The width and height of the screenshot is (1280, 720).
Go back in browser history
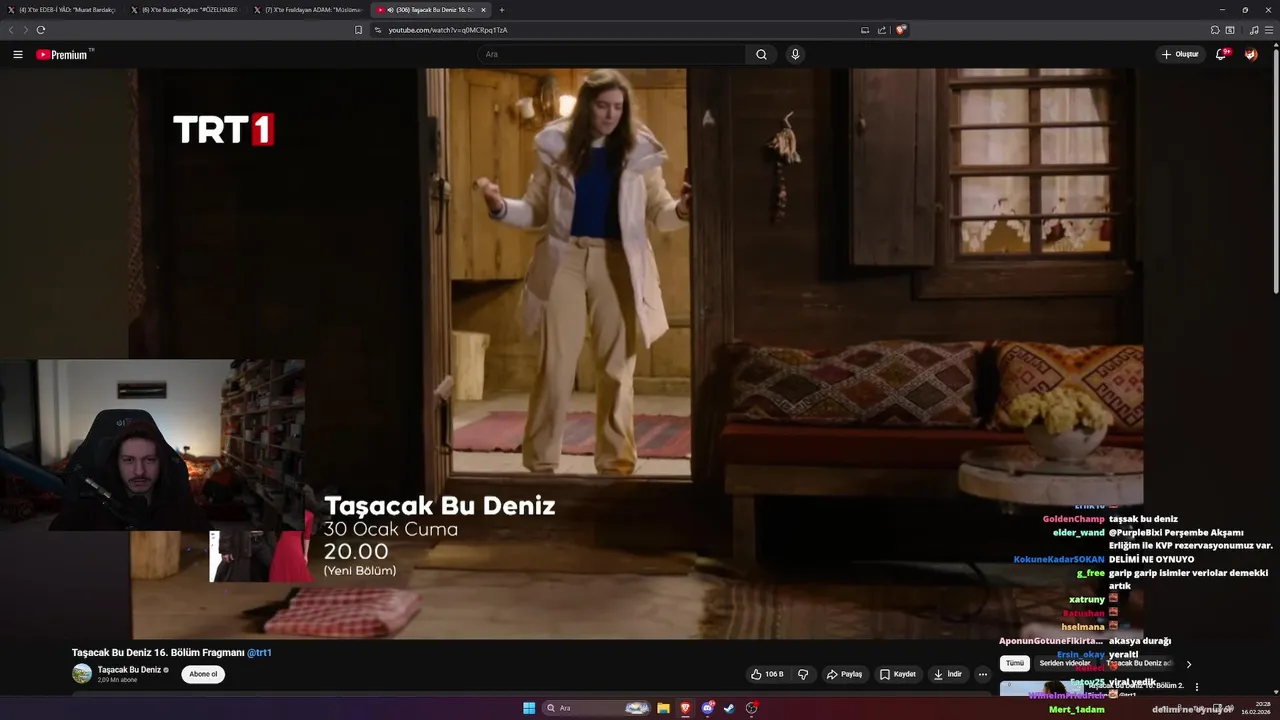click(11, 30)
